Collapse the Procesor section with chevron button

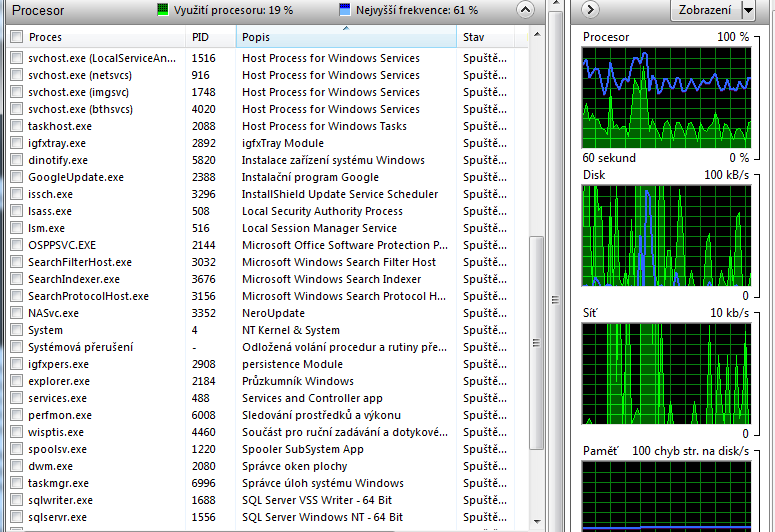click(526, 10)
